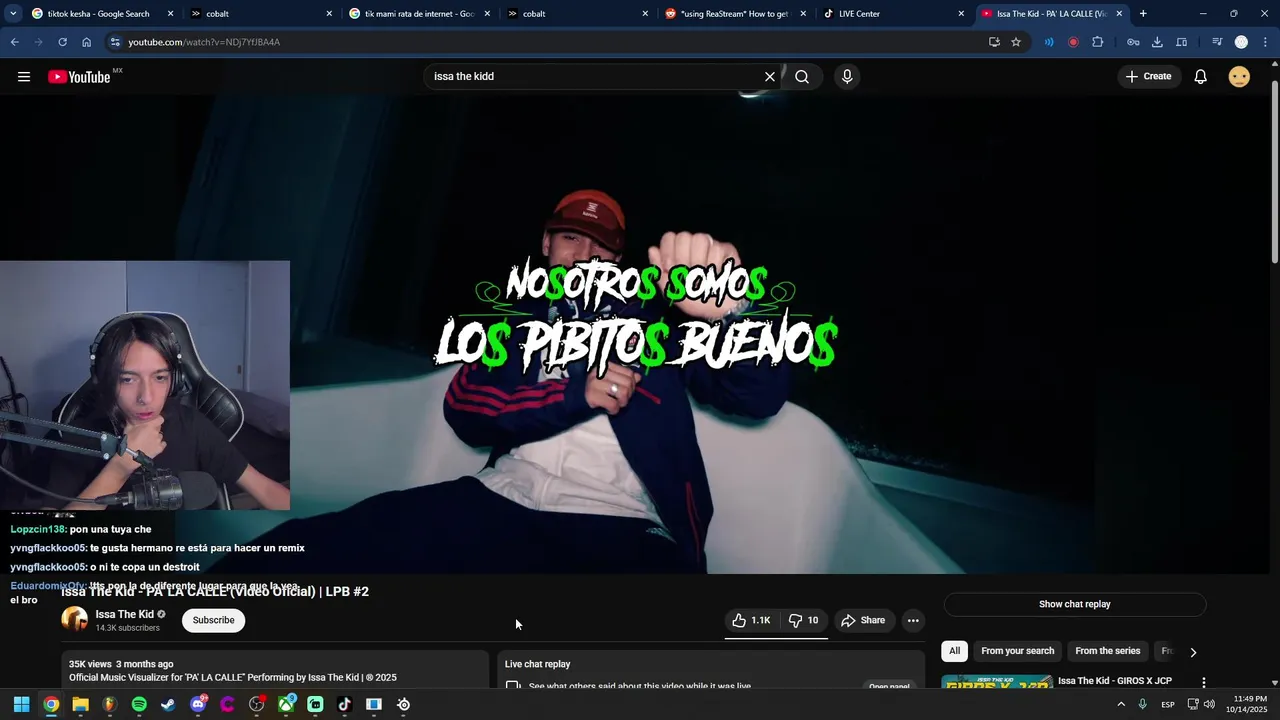The image size is (1280, 720).
Task: Click the search magnifier button
Action: click(x=802, y=77)
